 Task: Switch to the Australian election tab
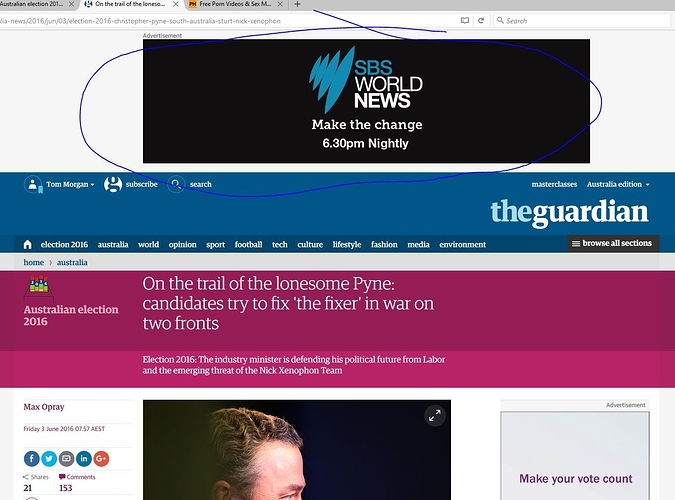click(31, 4)
